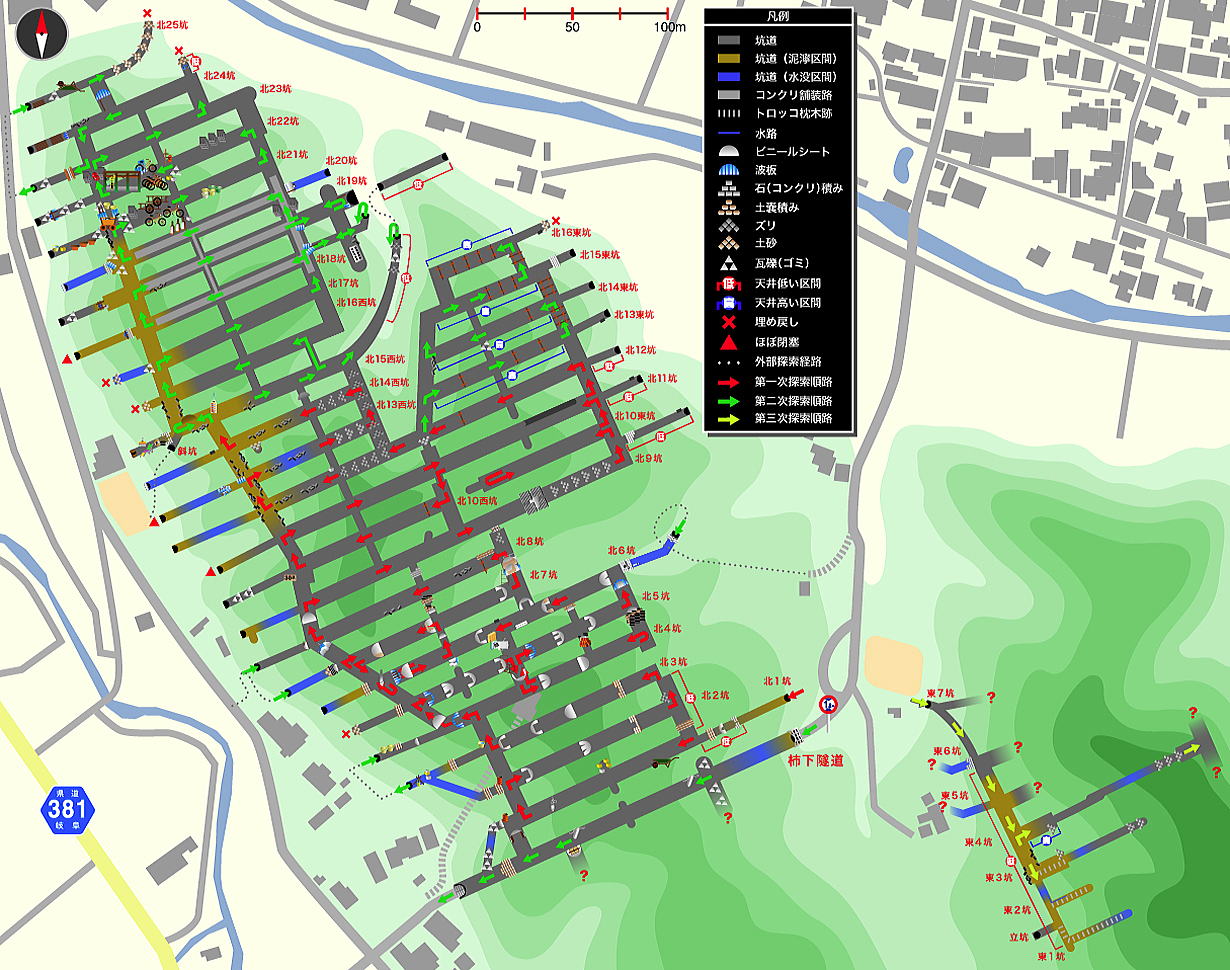The height and width of the screenshot is (970, 1230).
Task: Click the Route 381 prefectural road sign
Action: click(x=67, y=809)
